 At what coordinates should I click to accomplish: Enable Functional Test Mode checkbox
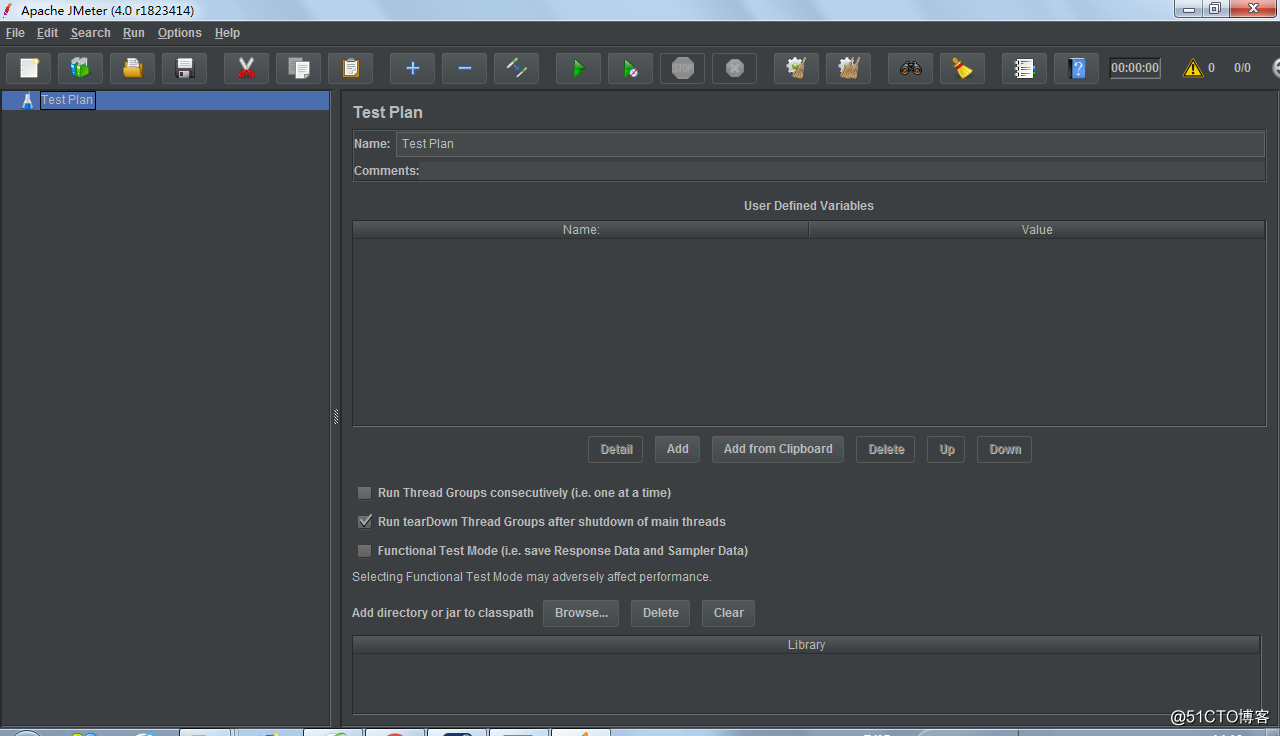click(x=365, y=551)
